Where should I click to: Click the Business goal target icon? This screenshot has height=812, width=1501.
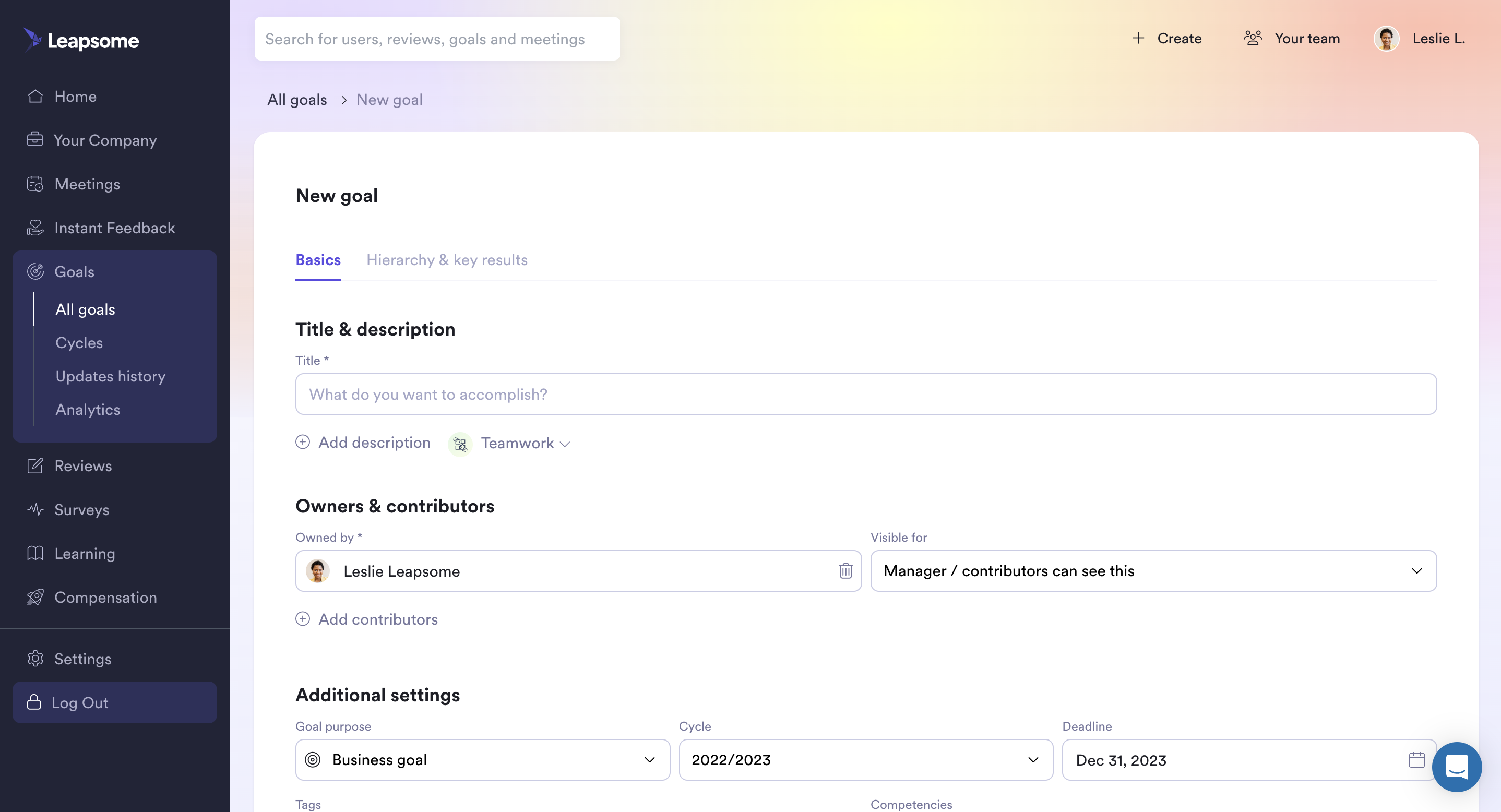point(313,760)
